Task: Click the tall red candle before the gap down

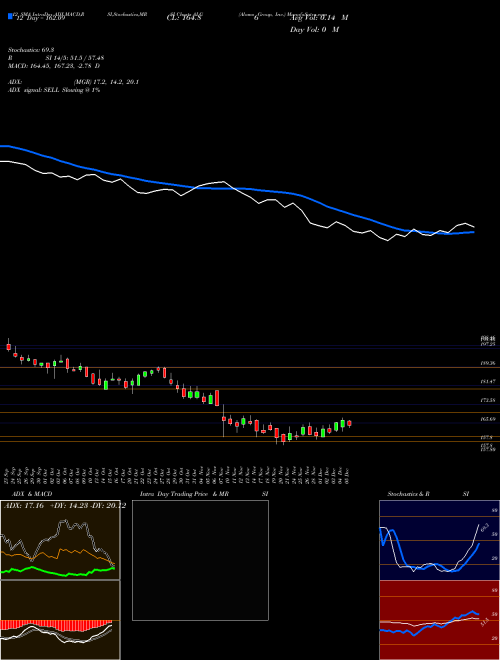Action: pyautogui.click(x=217, y=398)
